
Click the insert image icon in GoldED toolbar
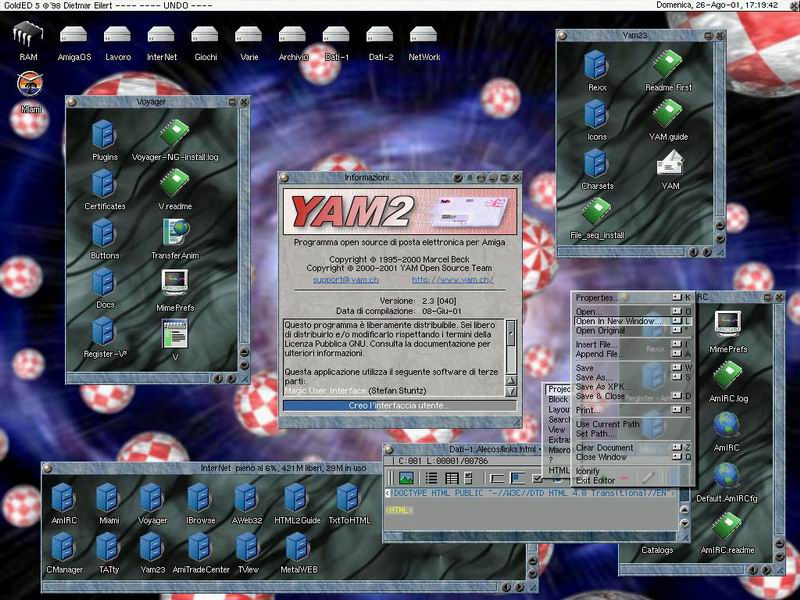(407, 478)
